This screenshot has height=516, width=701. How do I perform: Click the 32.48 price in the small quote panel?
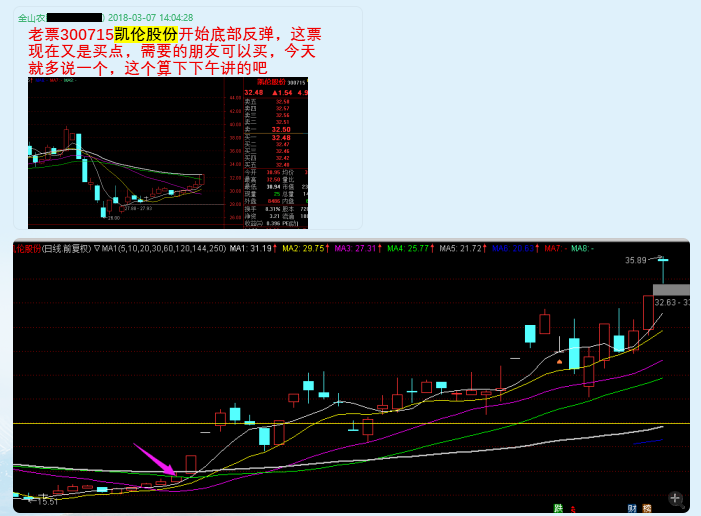[254, 93]
